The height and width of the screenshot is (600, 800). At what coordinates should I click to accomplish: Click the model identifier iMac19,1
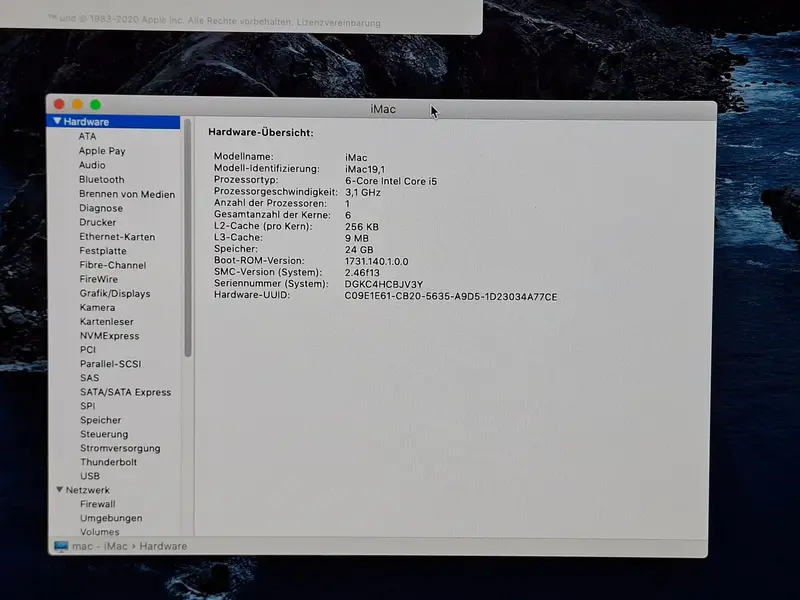click(x=365, y=169)
